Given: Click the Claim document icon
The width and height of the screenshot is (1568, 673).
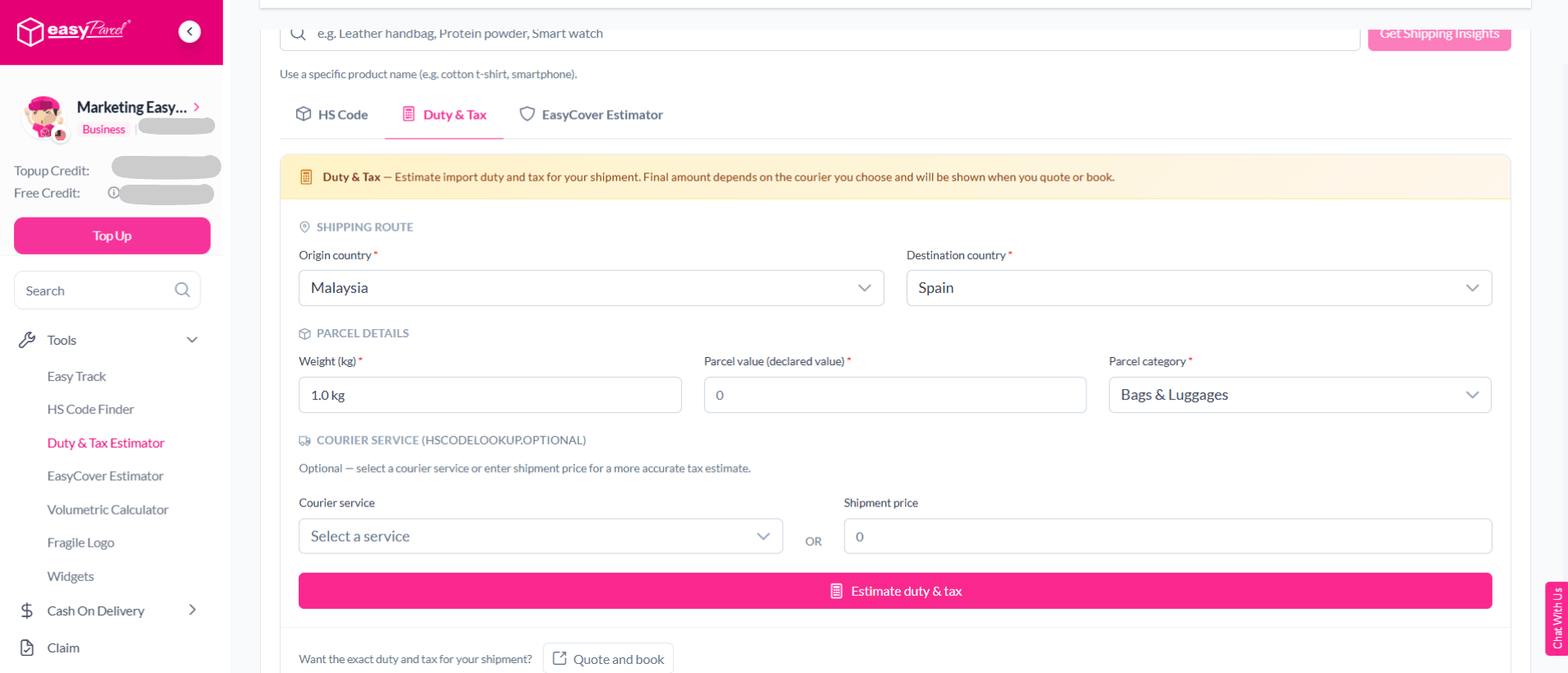Looking at the screenshot, I should [27, 648].
